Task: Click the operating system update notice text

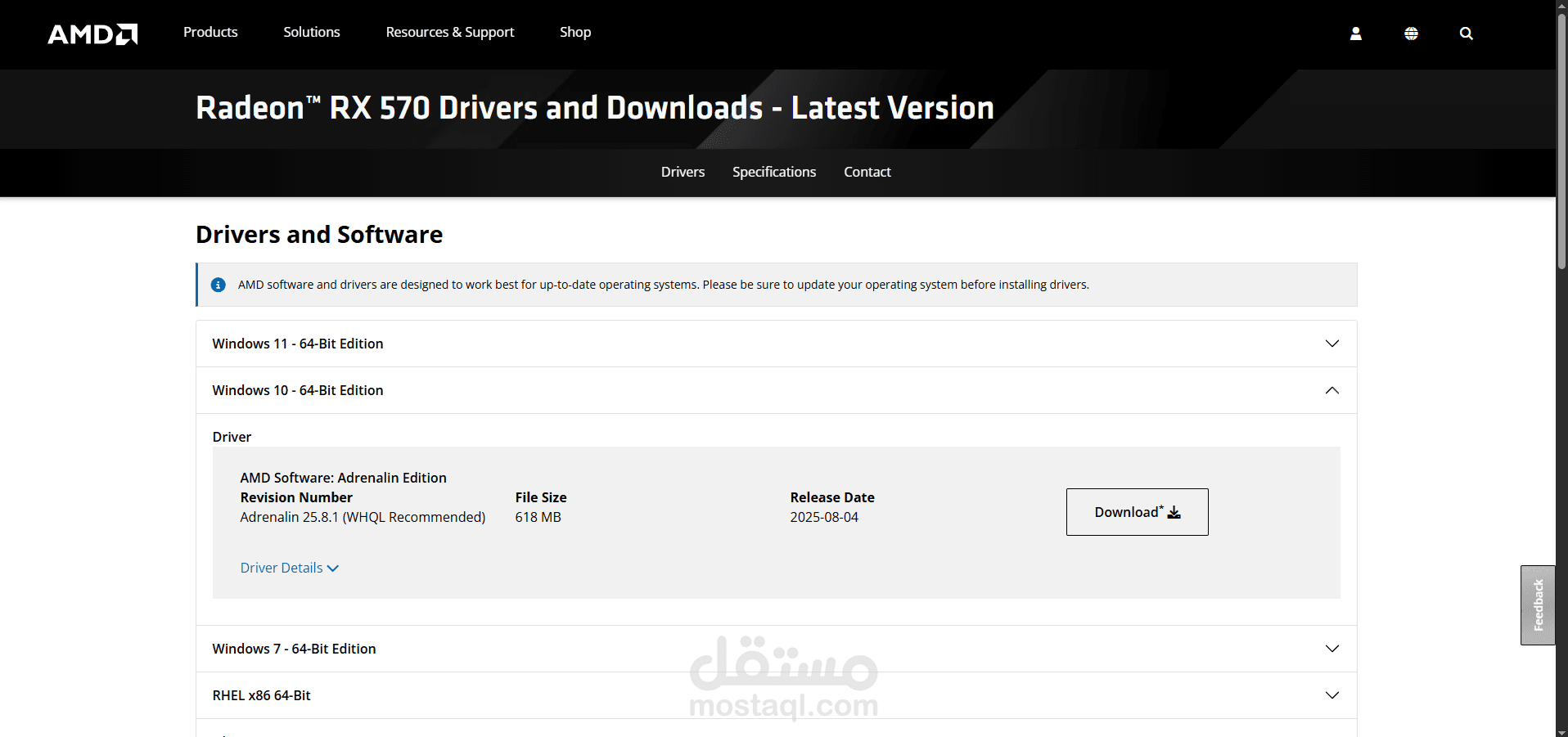Action: [664, 285]
